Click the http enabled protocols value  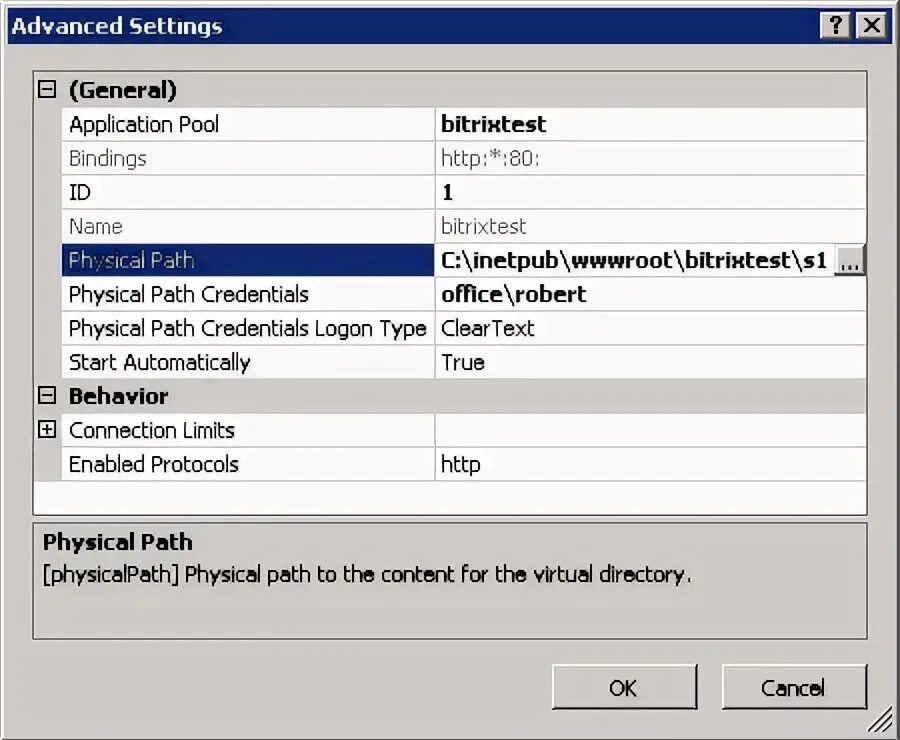click(x=460, y=464)
